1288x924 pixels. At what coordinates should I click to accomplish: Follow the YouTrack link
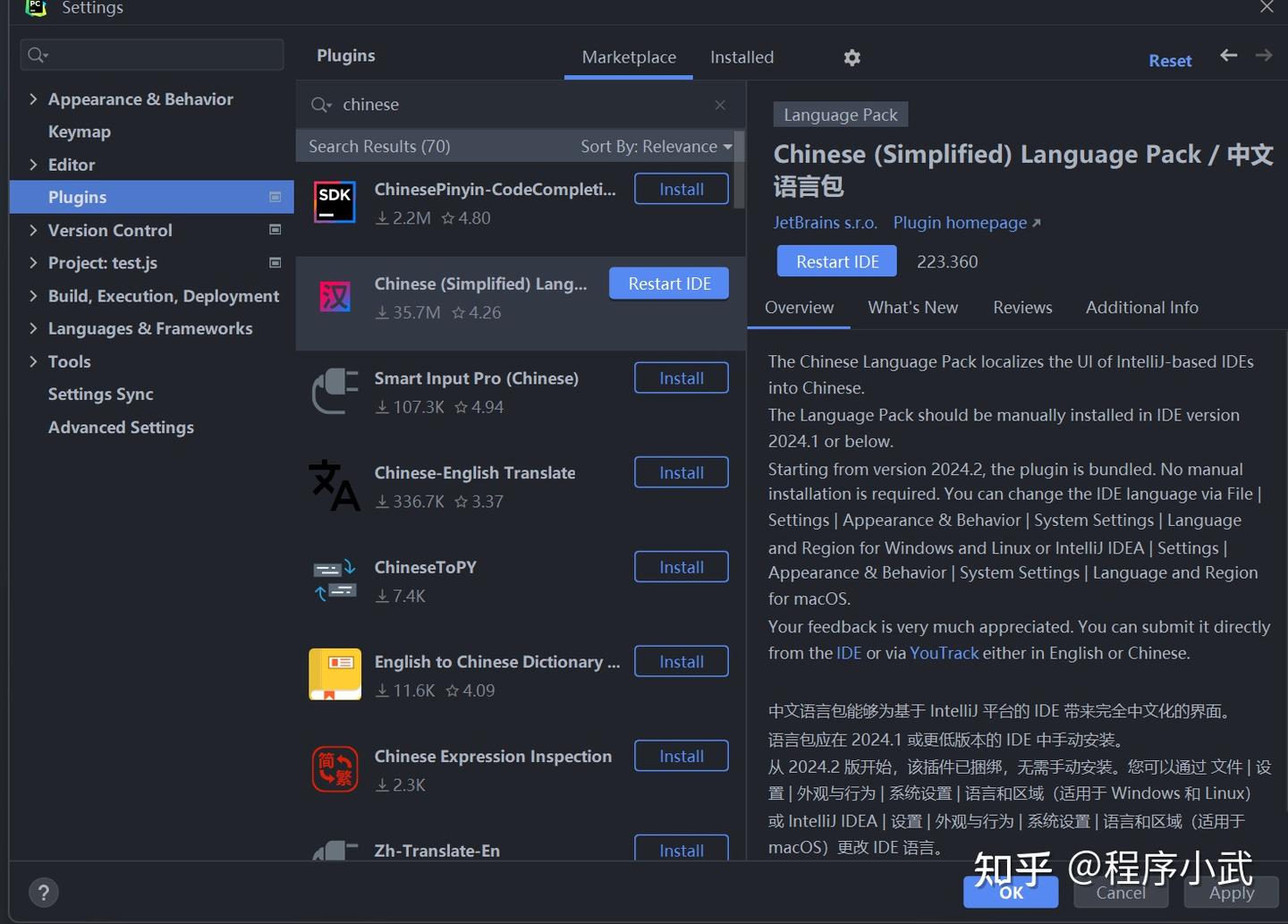[x=944, y=653]
